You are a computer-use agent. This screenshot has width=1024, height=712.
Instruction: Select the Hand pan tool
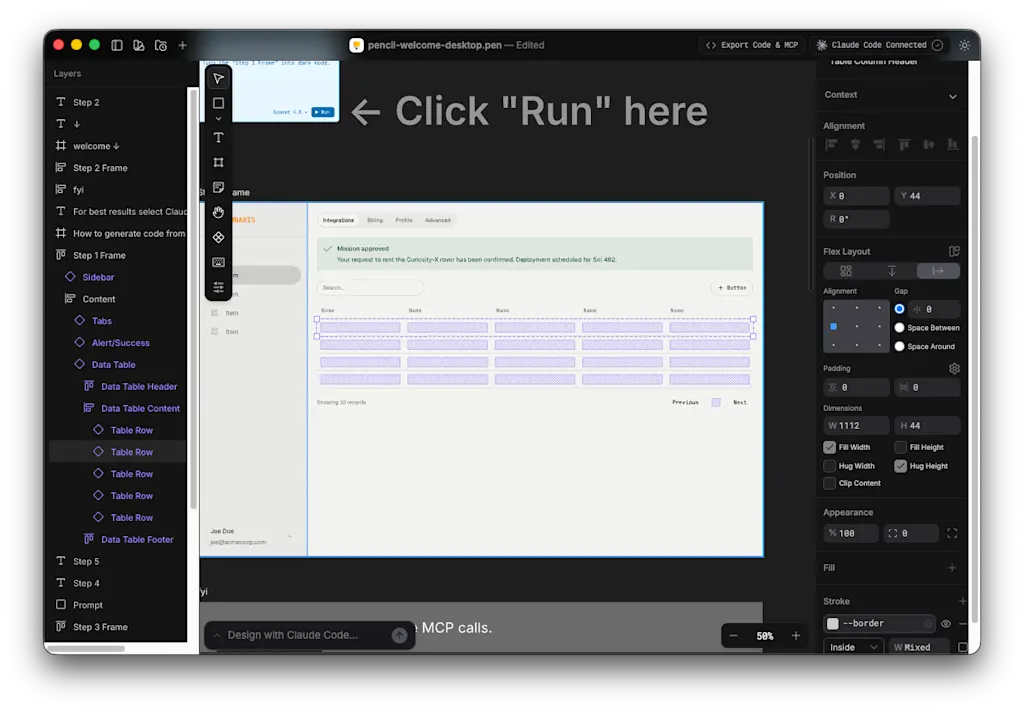[218, 212]
